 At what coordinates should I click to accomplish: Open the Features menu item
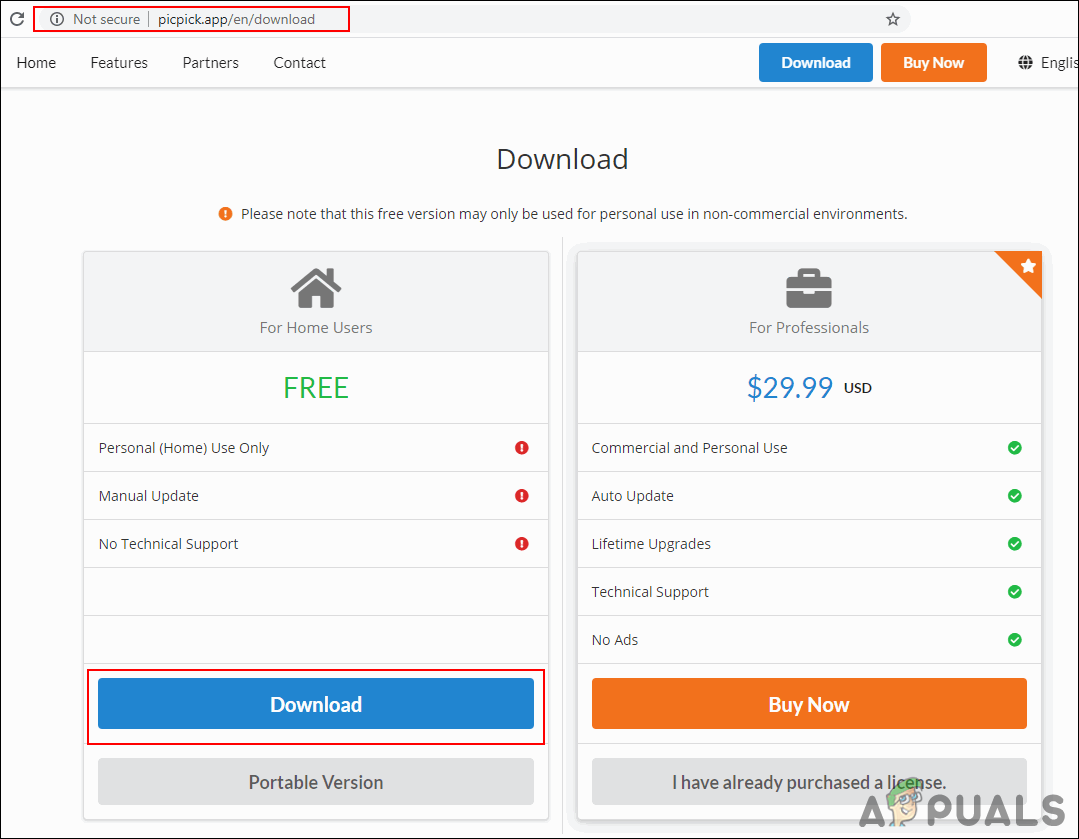(119, 63)
